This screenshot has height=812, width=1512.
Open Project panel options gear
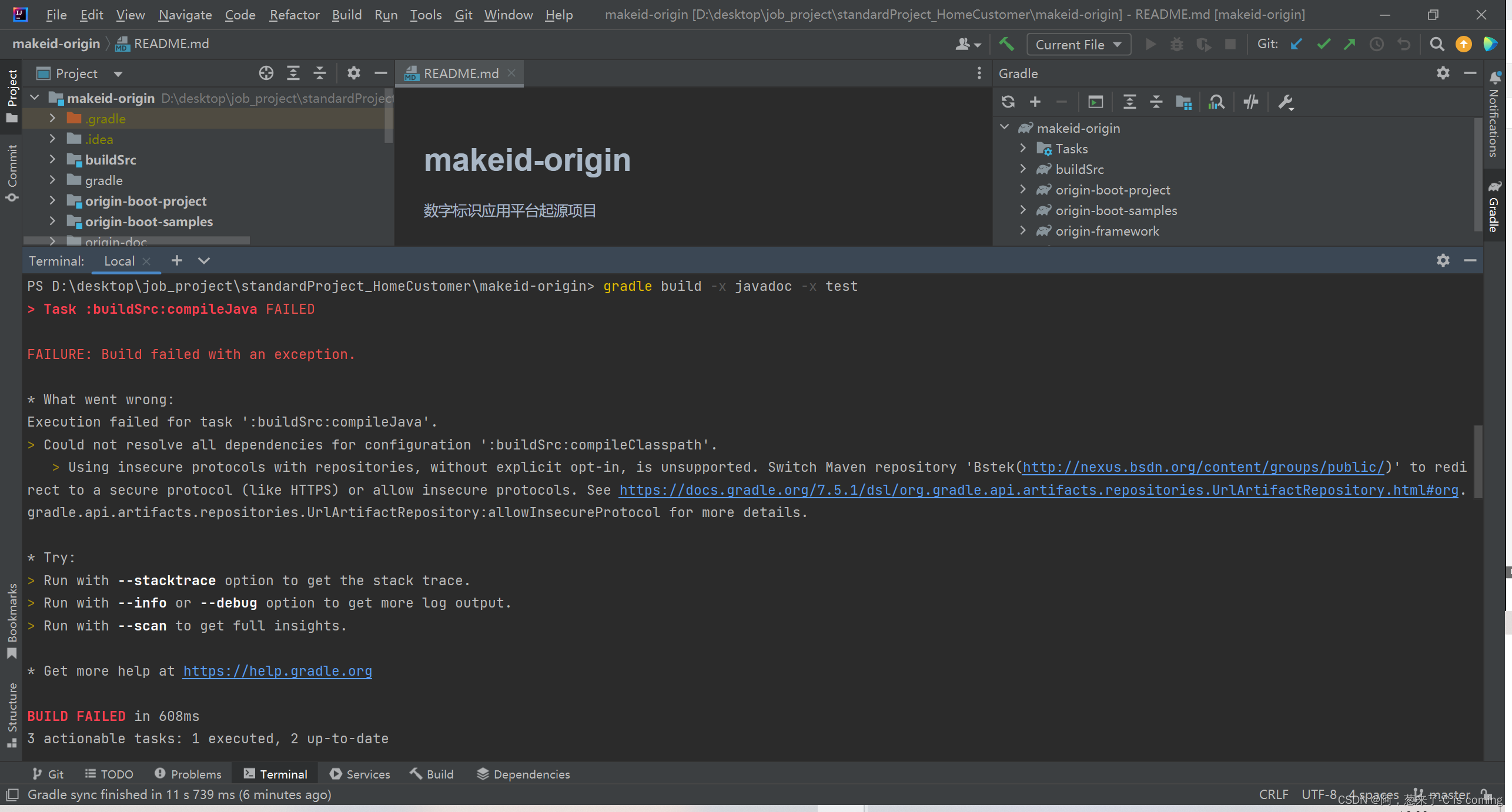(x=353, y=73)
